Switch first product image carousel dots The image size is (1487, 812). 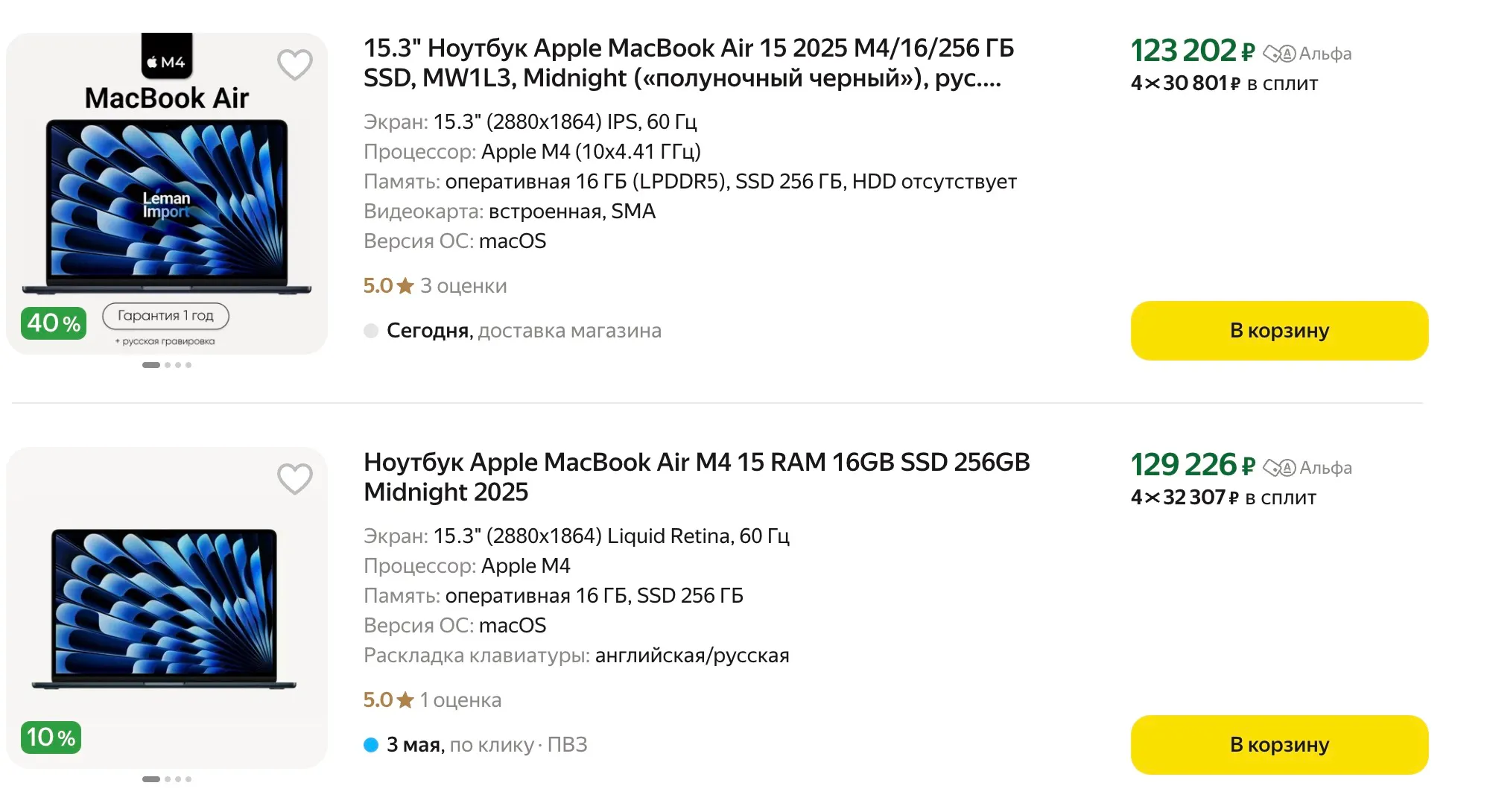pos(168,365)
